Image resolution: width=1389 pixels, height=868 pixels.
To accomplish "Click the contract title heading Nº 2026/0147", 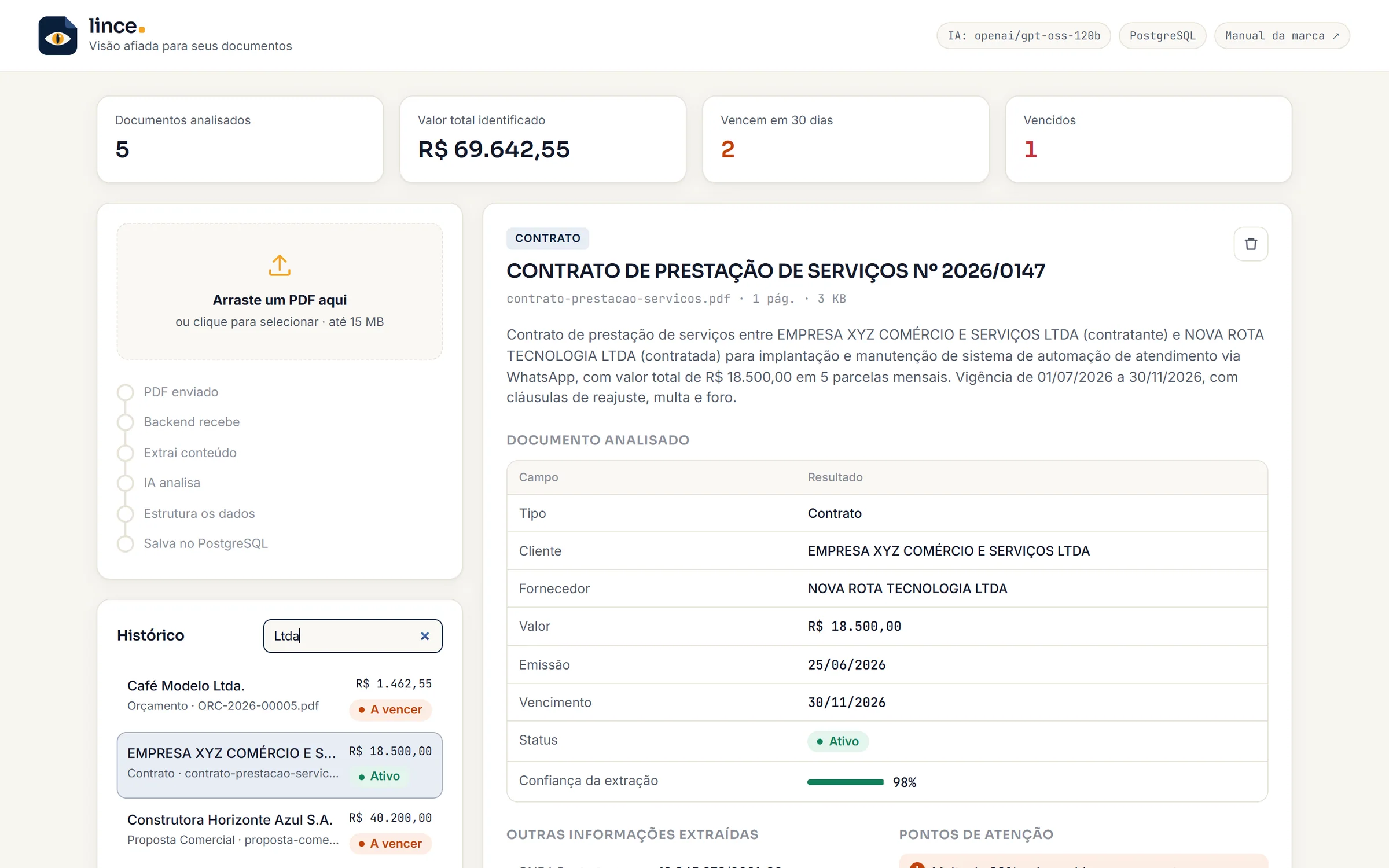I will [x=776, y=271].
